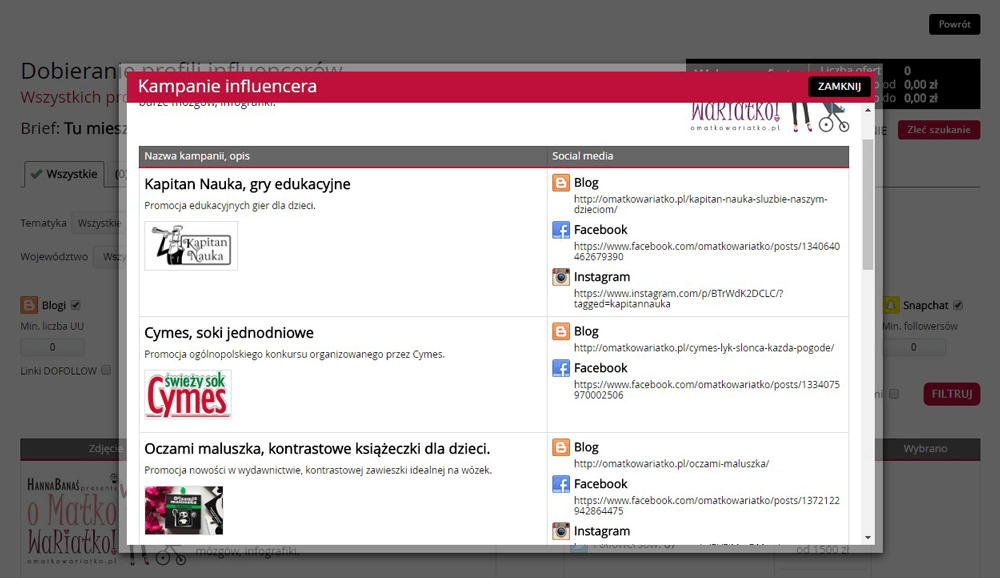Image resolution: width=1000 pixels, height=578 pixels.
Task: Click the modal scrollbar up arrow
Action: pyautogui.click(x=867, y=110)
